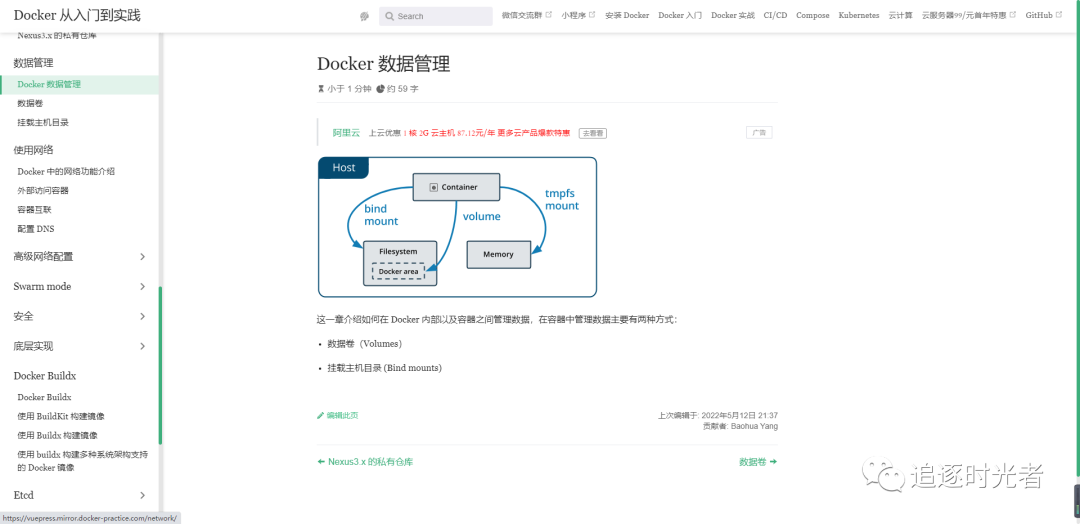Click the hourglass reading-time icon

pyautogui.click(x=320, y=89)
